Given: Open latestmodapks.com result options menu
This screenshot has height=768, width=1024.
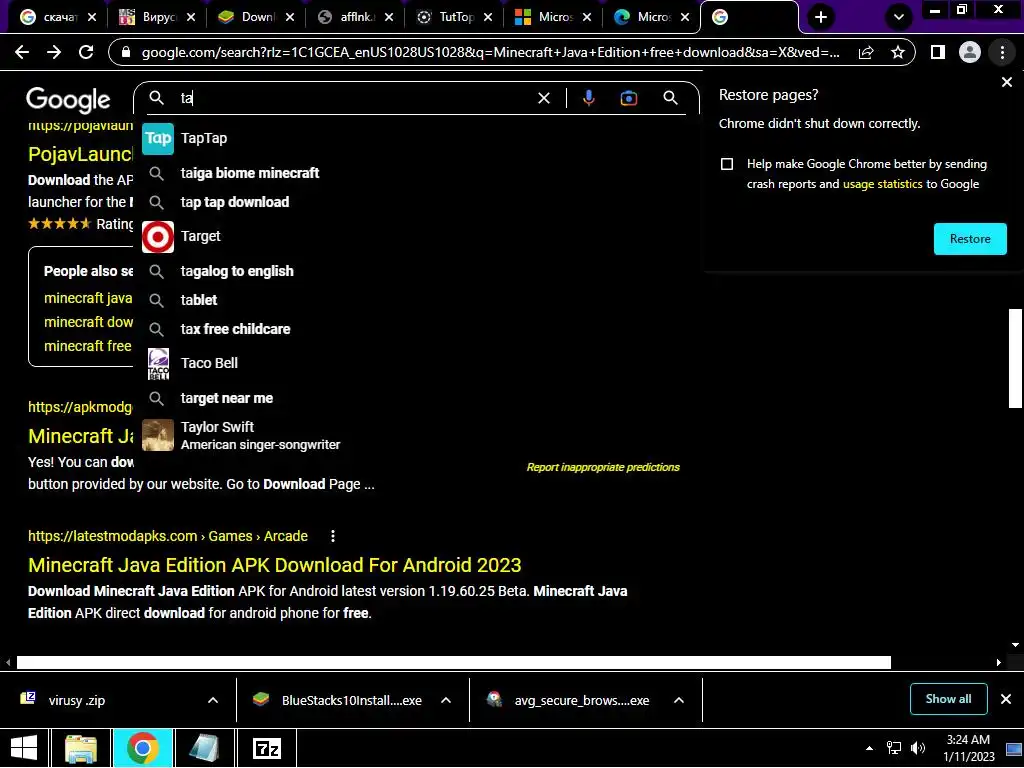Looking at the screenshot, I should (x=333, y=536).
